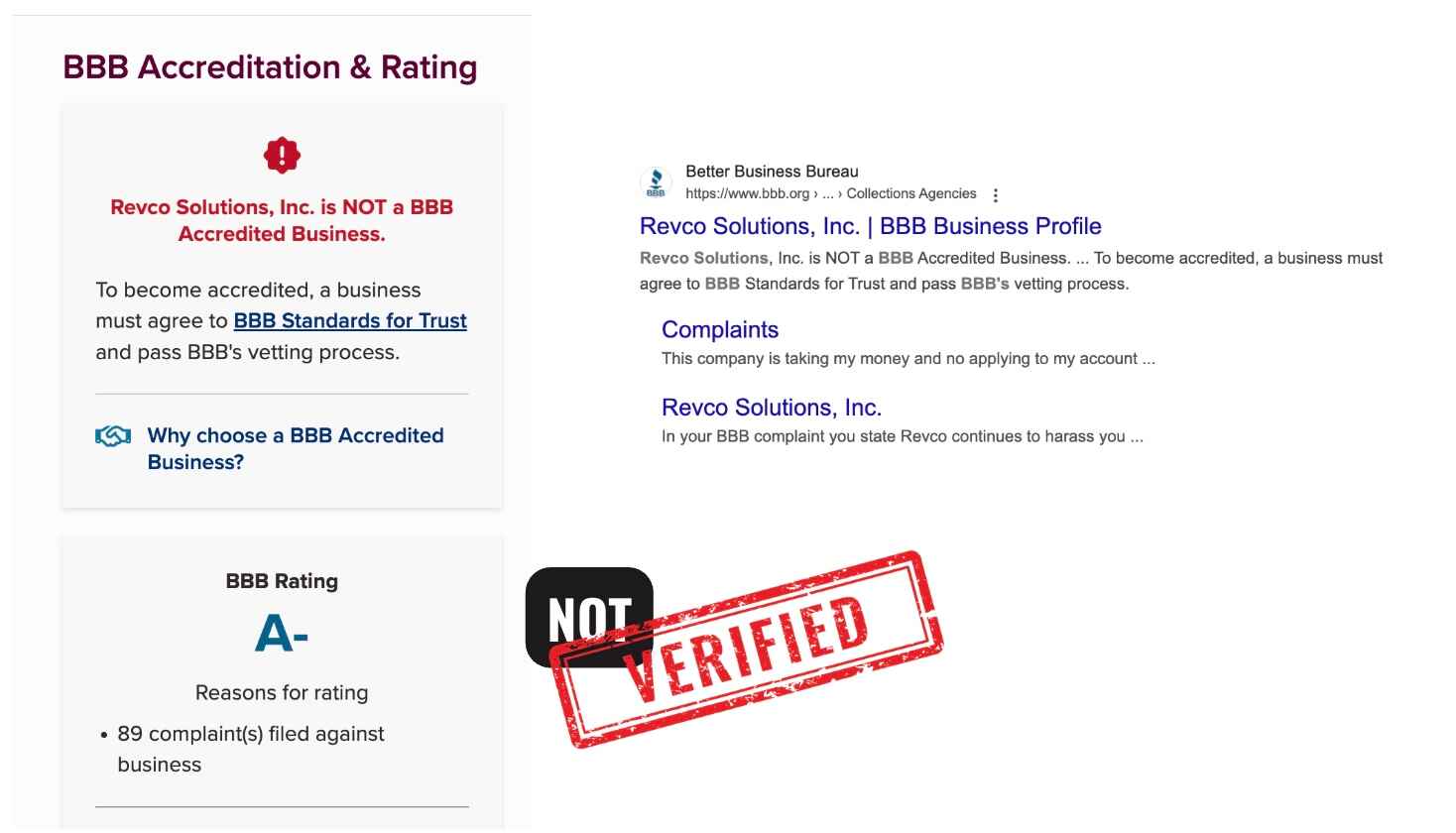This screenshot has height=833, width=1456.
Task: Click the BBB Accreditation & Rating heading
Action: click(270, 67)
